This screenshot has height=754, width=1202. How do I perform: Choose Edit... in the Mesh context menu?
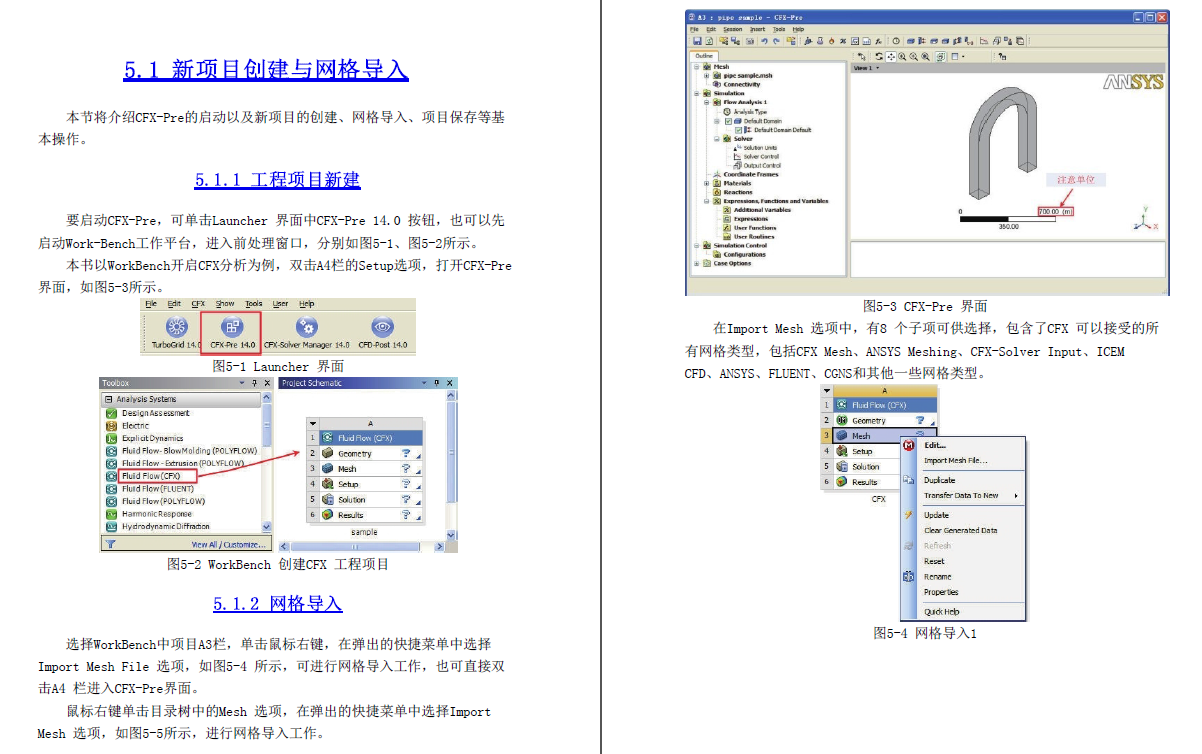934,446
